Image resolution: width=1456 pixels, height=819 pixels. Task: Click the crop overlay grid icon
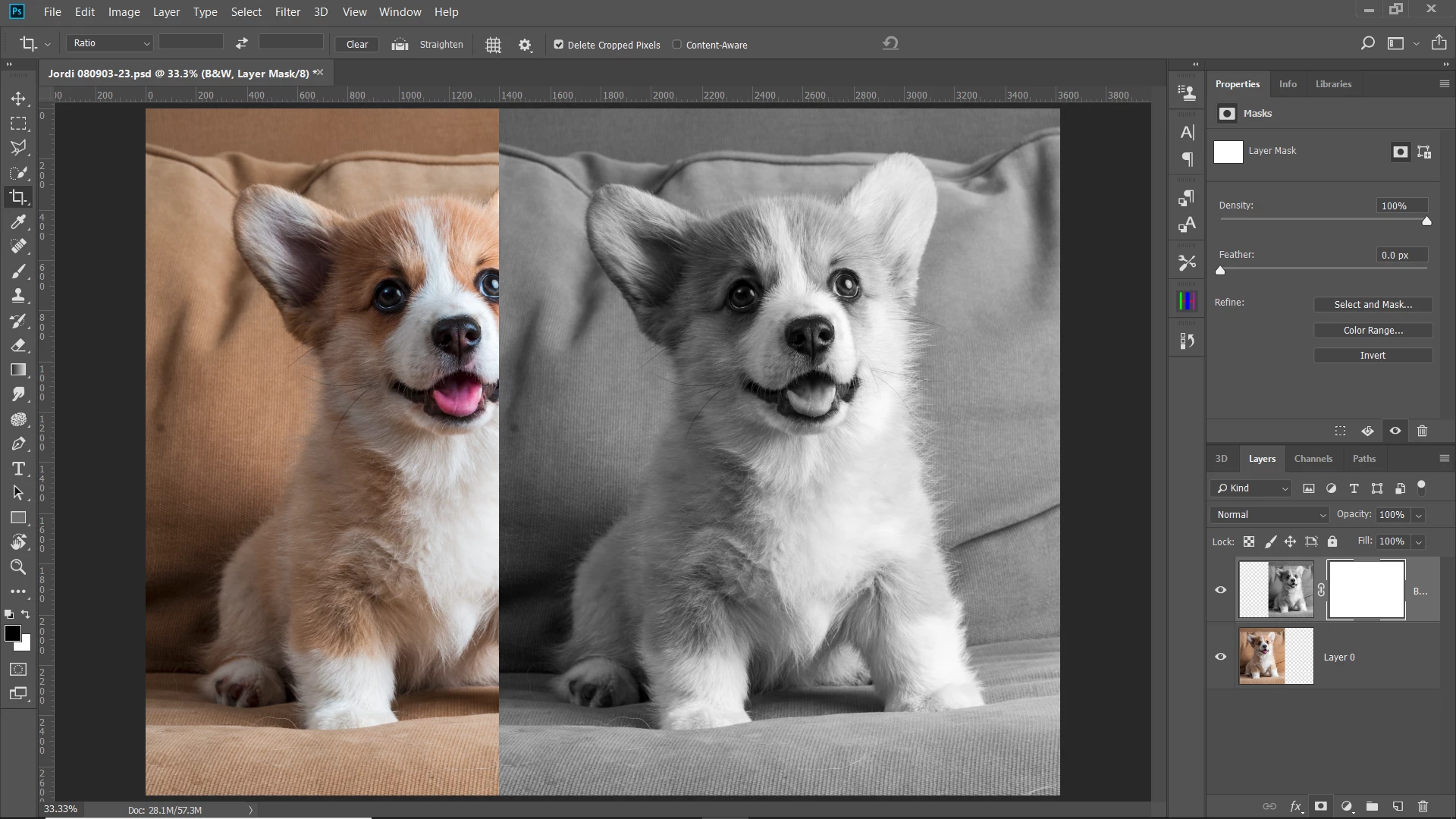coord(493,45)
